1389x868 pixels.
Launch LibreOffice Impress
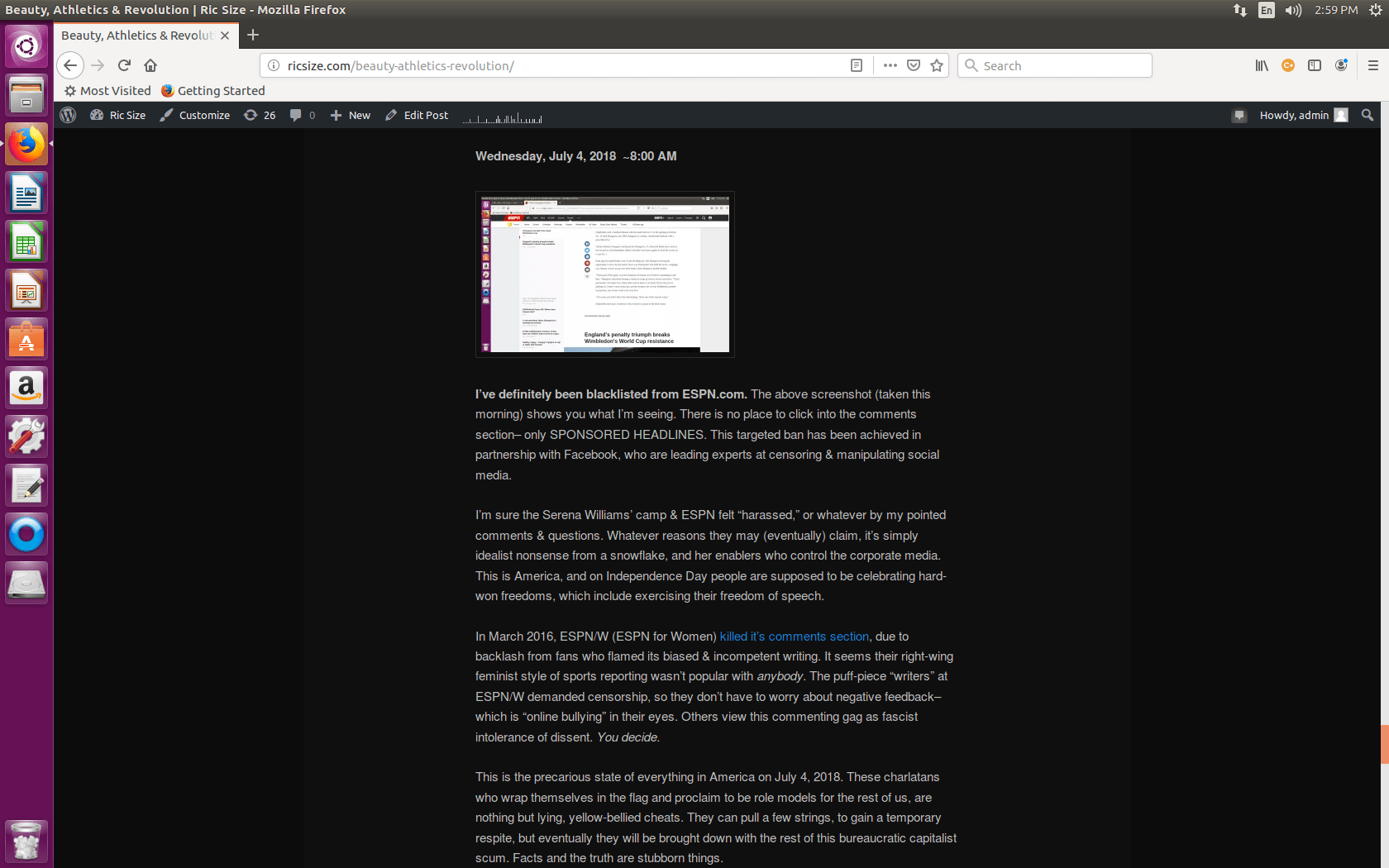tap(26, 290)
